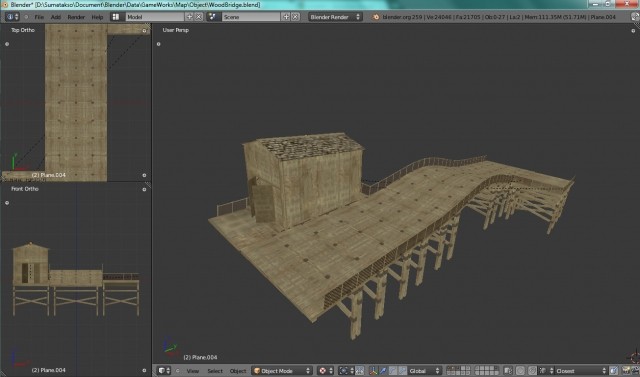Screen dimensions: 640x377
Task: Delete the Model screen layout
Action: tap(199, 17)
